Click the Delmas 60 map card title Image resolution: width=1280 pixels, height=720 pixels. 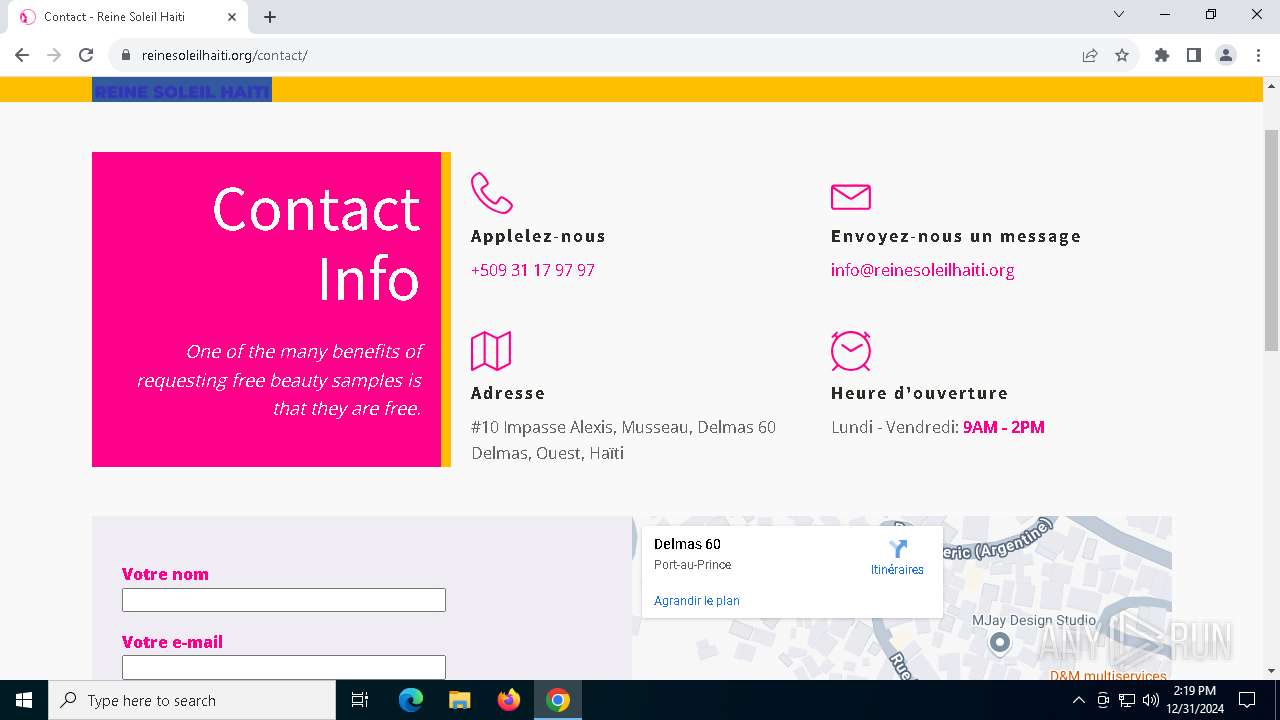click(x=687, y=544)
